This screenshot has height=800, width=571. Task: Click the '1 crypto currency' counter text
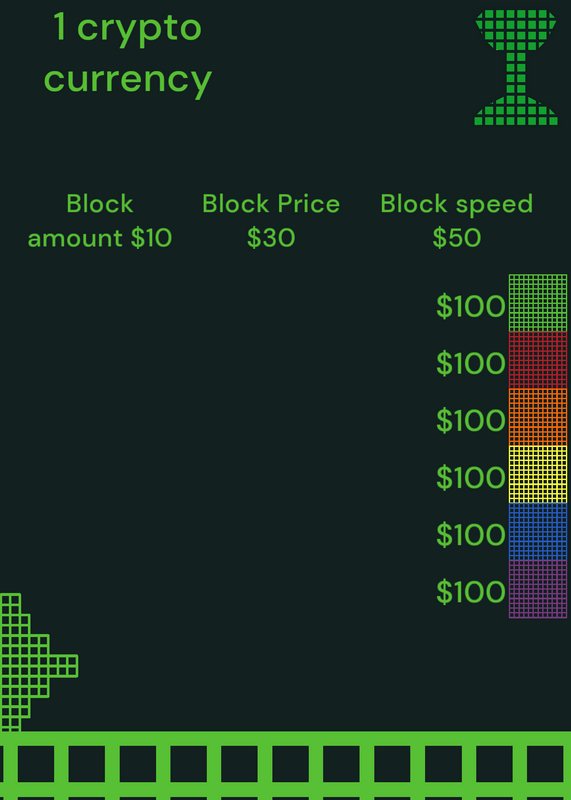[x=128, y=54]
